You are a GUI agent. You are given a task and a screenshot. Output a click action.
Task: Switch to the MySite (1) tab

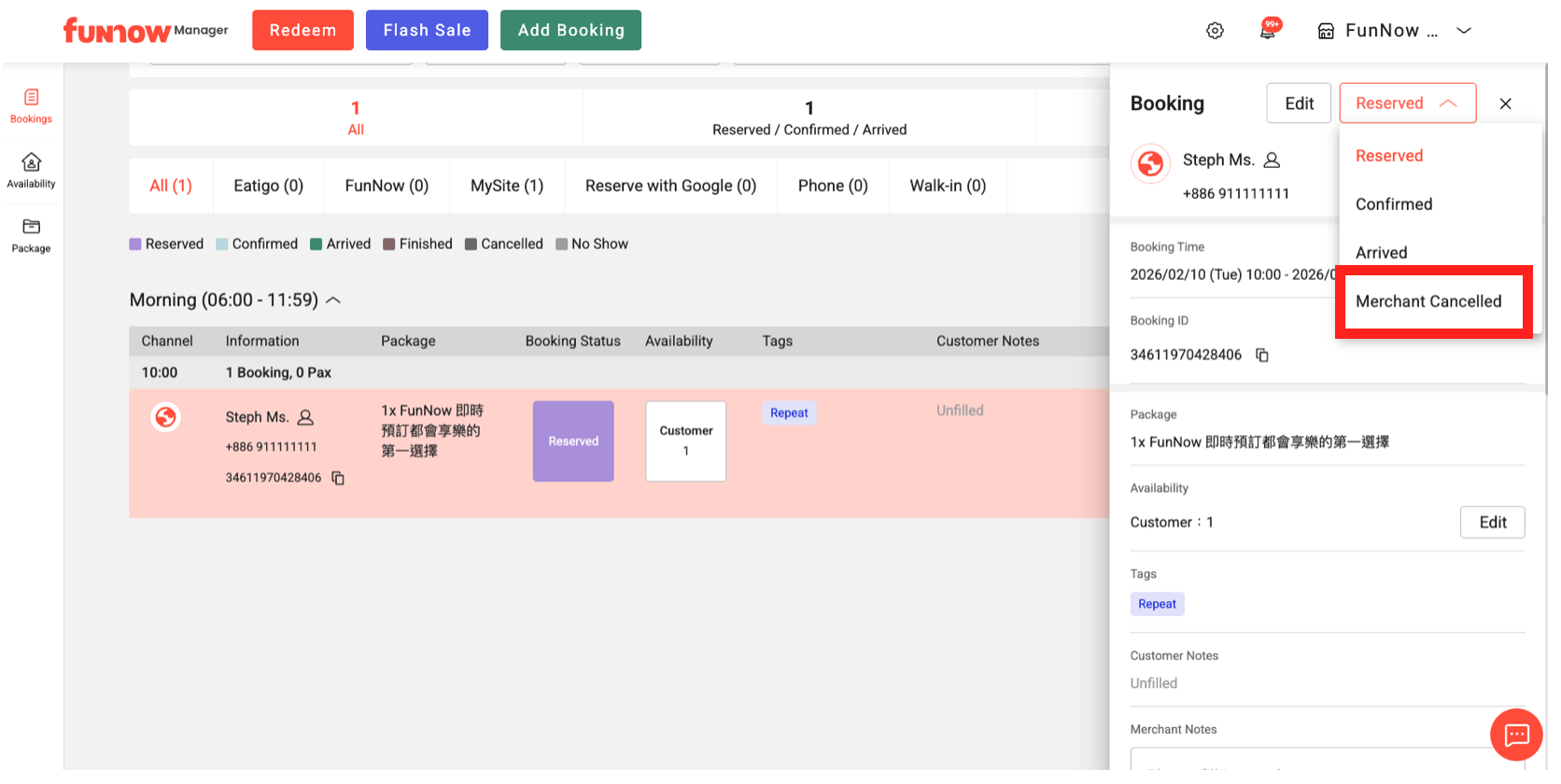tap(507, 186)
